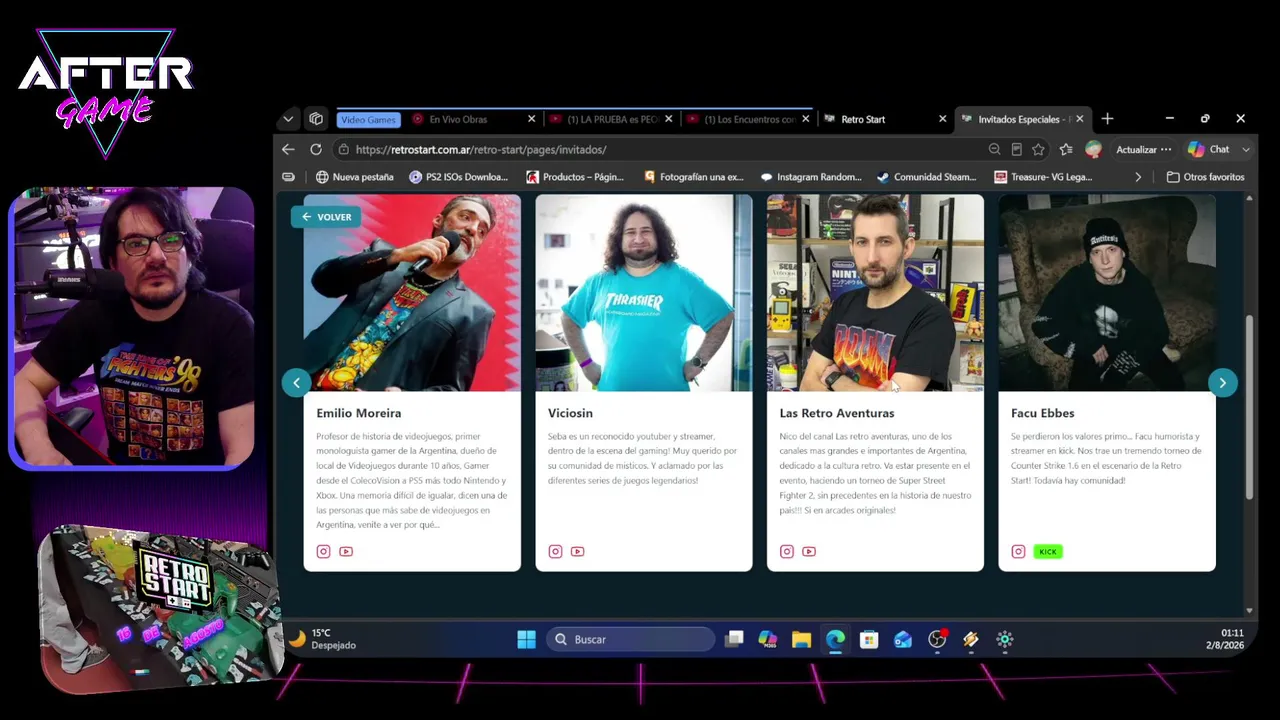Open the zoom magnifier in the address bar
1280x720 pixels.
[994, 149]
